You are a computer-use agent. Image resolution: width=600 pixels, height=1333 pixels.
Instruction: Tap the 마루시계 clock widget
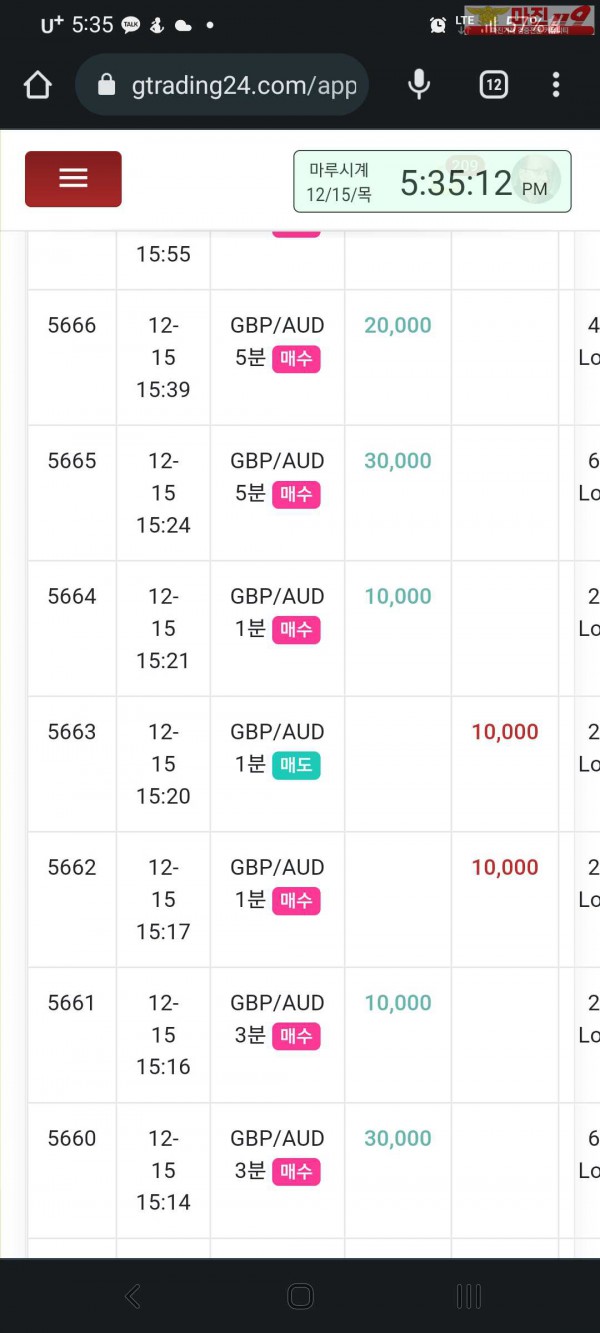pos(432,182)
